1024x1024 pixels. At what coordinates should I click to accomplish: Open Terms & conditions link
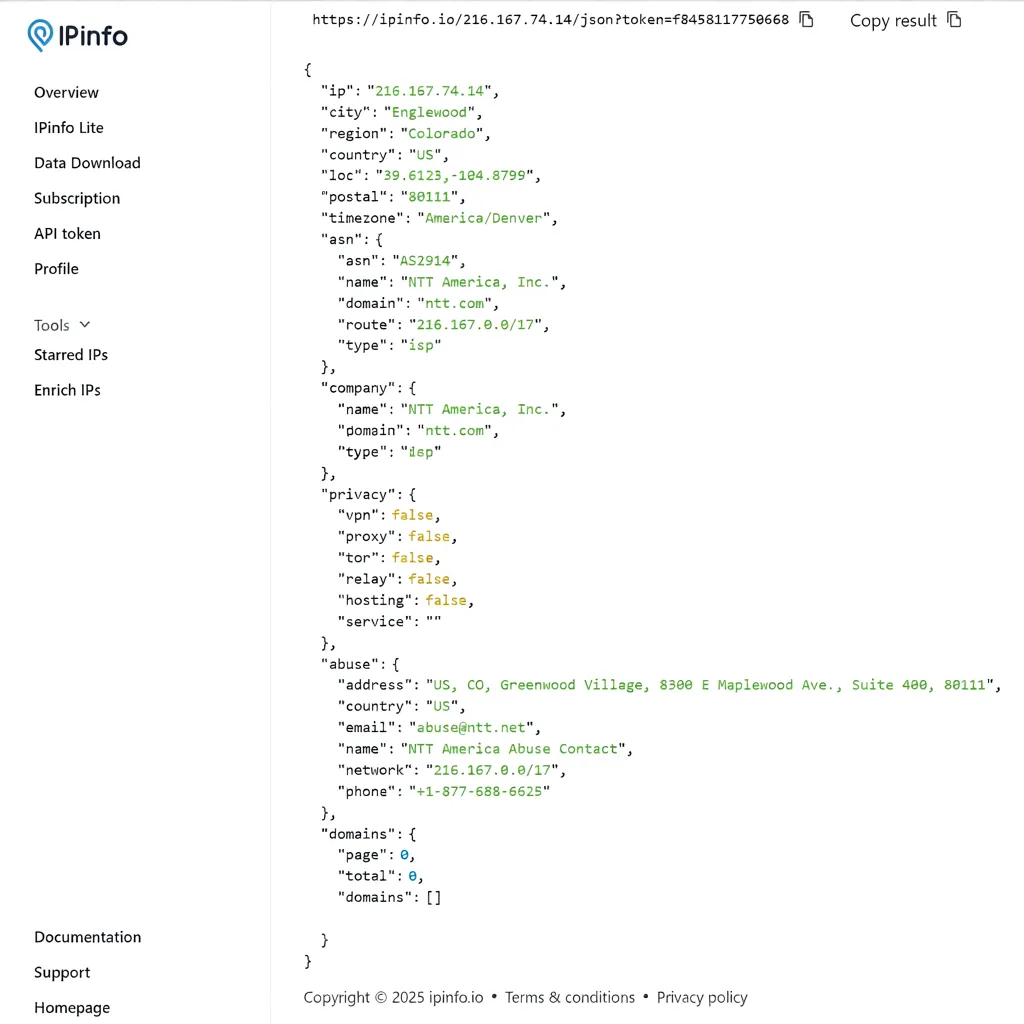[x=570, y=997]
